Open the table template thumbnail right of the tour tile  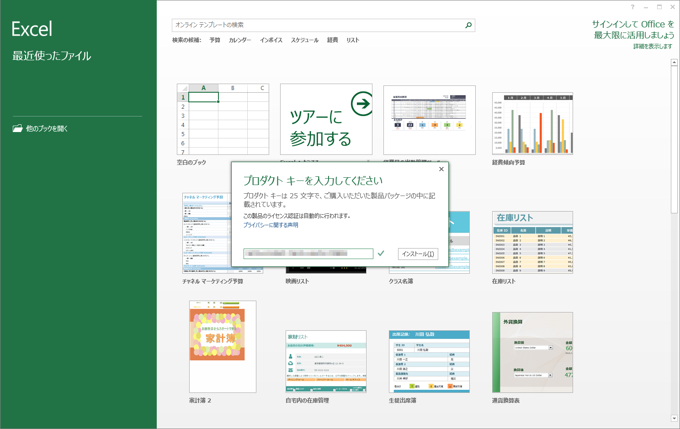click(429, 120)
